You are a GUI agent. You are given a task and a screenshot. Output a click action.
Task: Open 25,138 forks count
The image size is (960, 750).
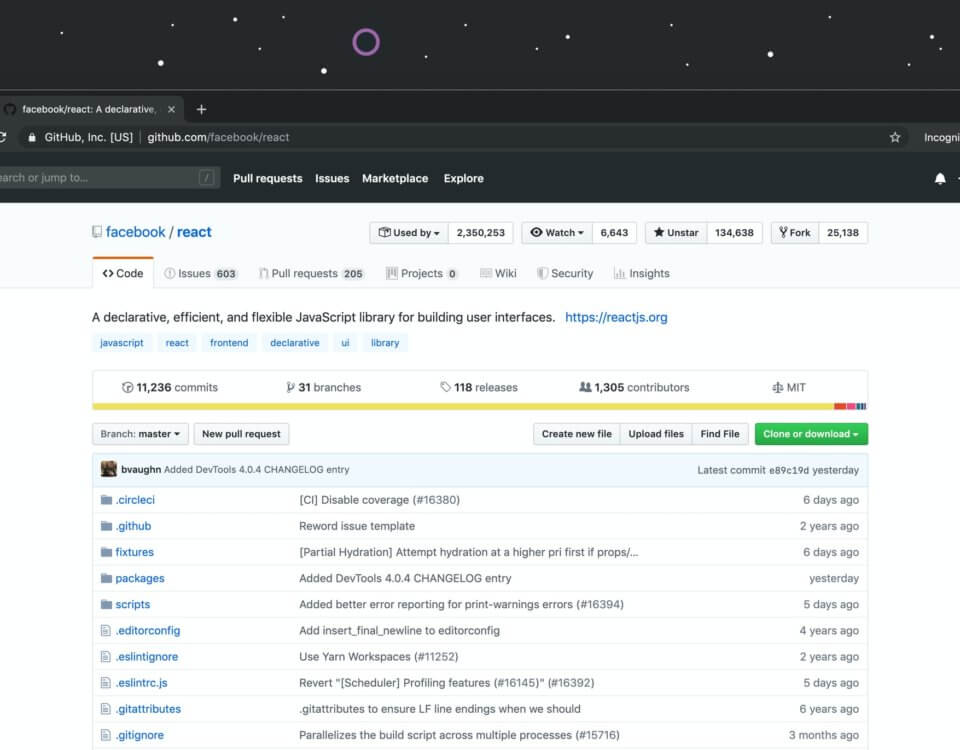point(842,233)
